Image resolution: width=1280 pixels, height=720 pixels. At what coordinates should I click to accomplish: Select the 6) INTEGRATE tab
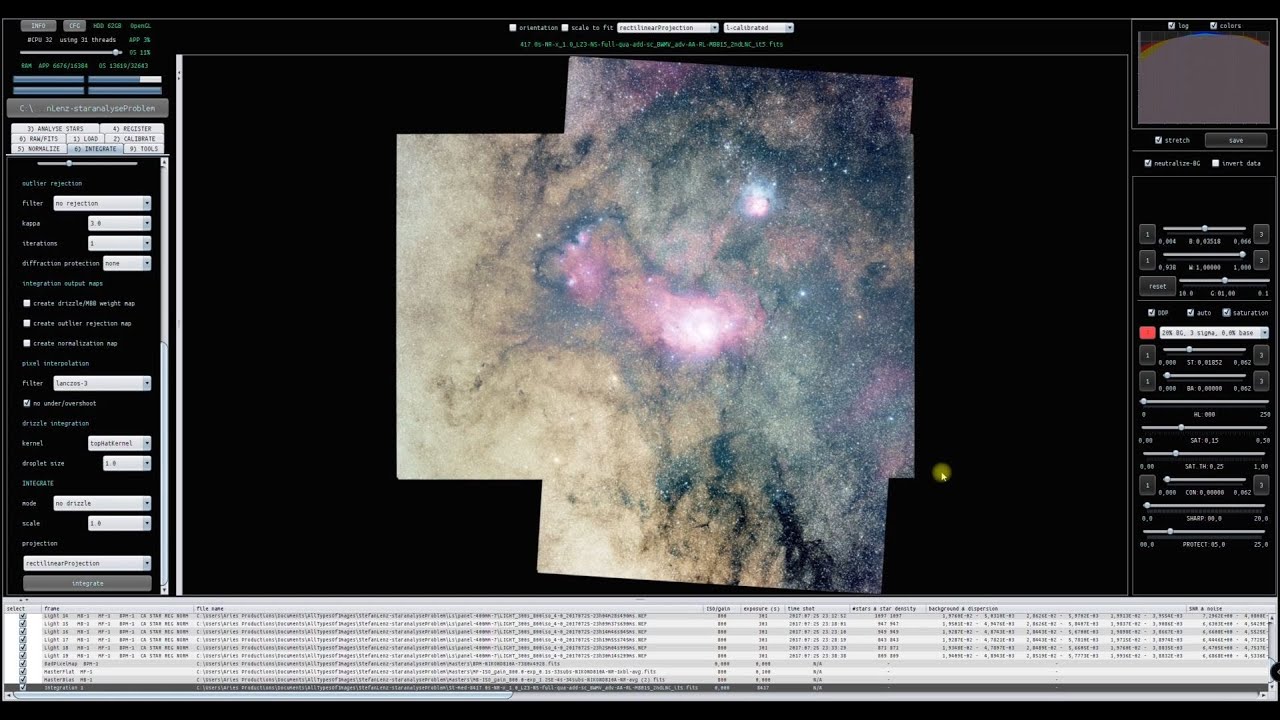click(x=94, y=148)
